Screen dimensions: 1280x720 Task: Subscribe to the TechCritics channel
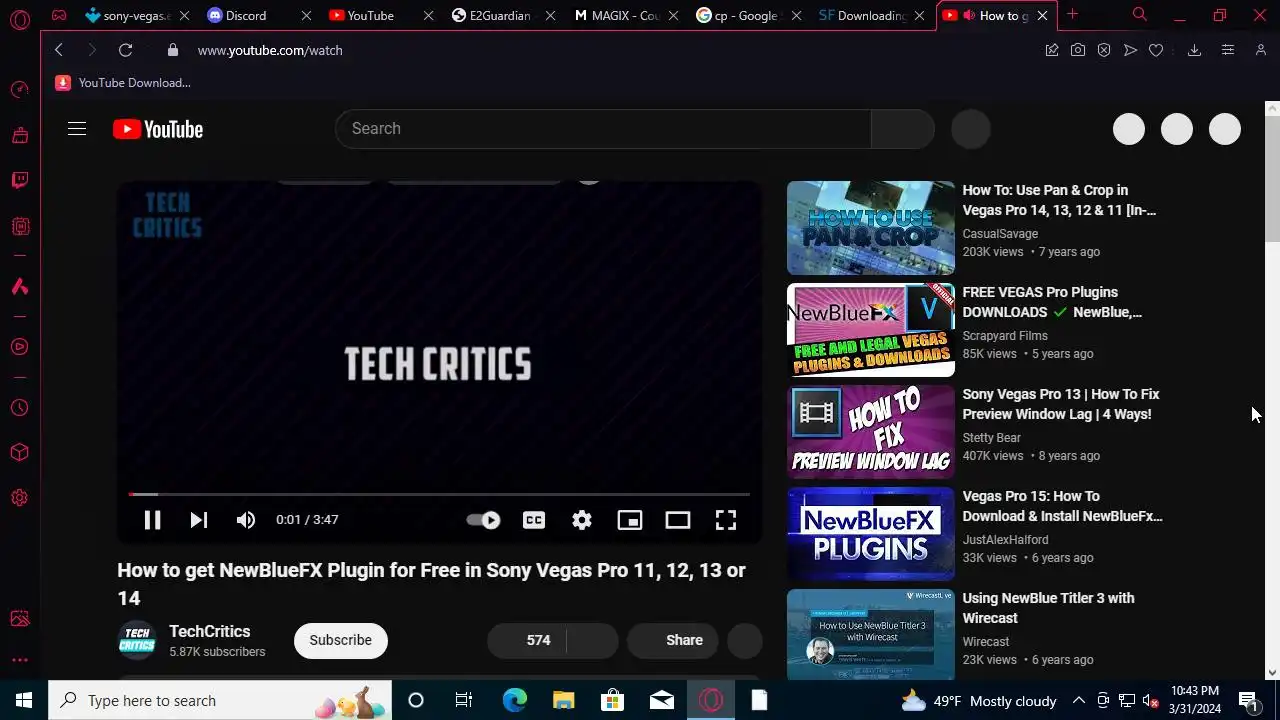click(340, 640)
